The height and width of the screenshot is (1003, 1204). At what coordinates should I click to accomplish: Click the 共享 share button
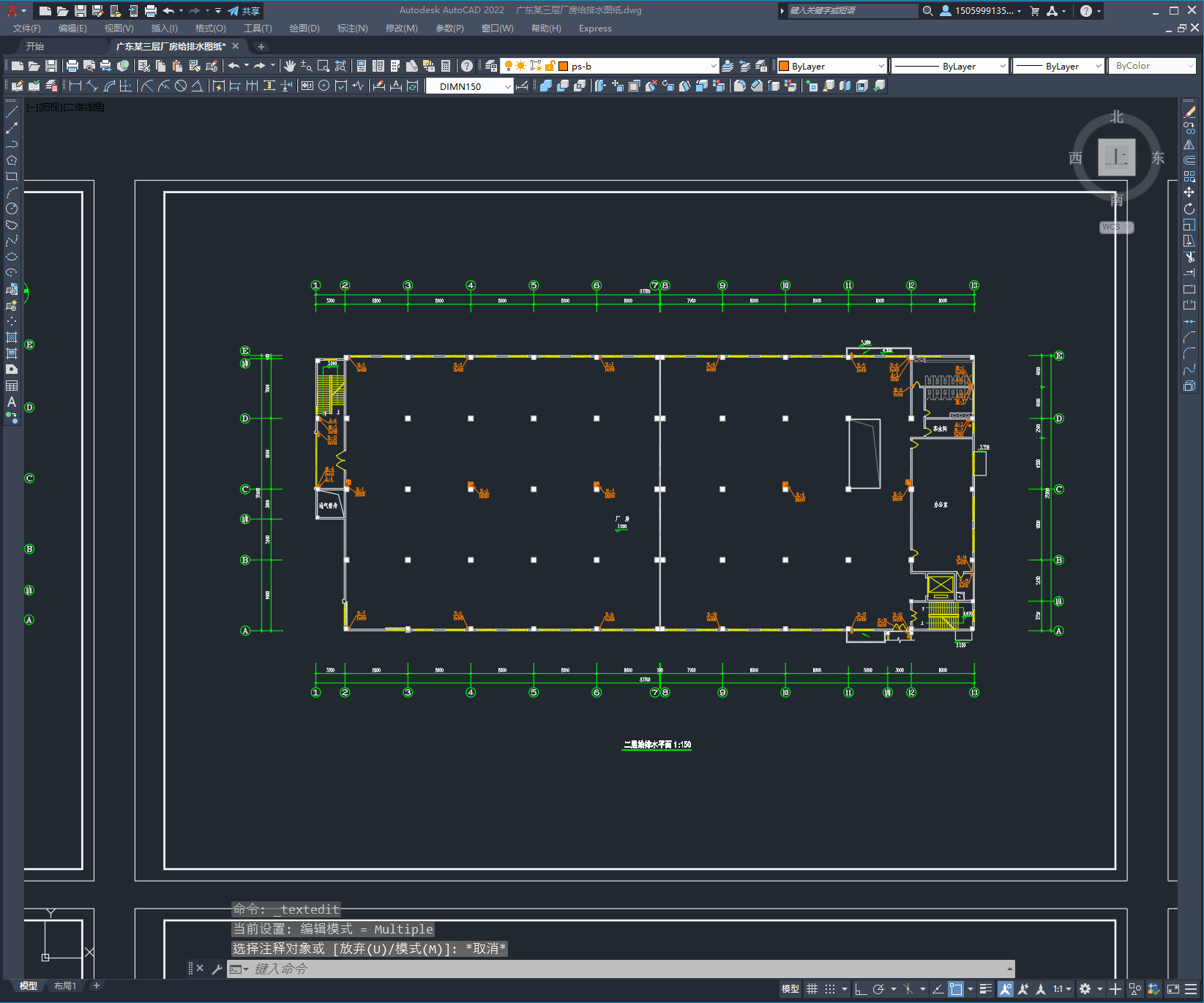(244, 10)
